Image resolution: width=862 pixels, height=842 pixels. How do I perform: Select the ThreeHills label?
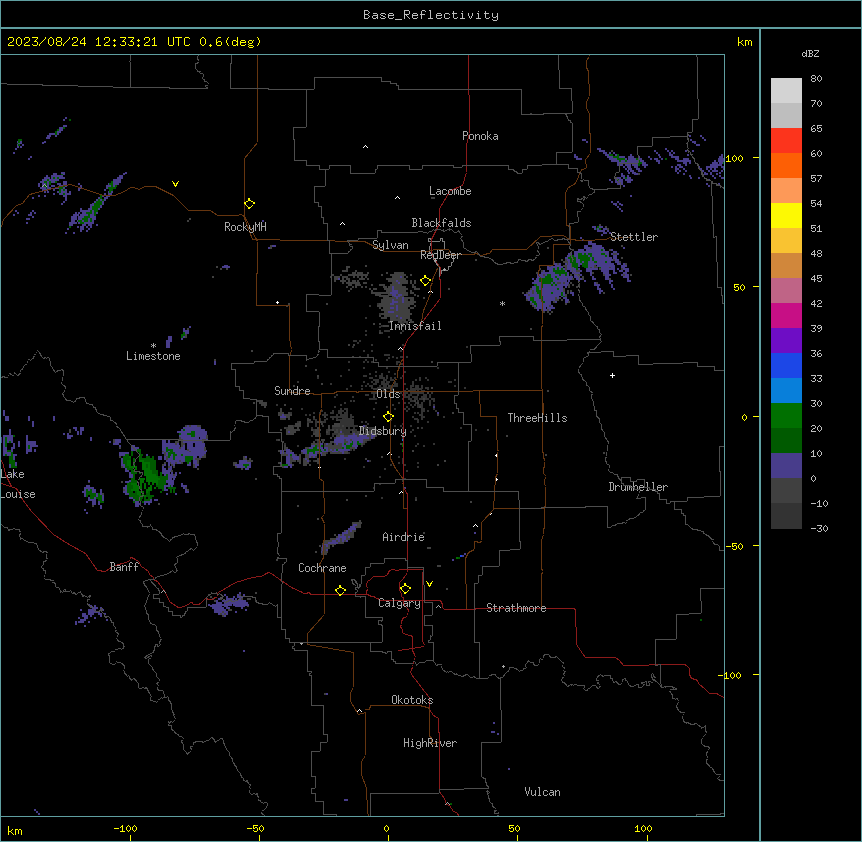point(537,418)
